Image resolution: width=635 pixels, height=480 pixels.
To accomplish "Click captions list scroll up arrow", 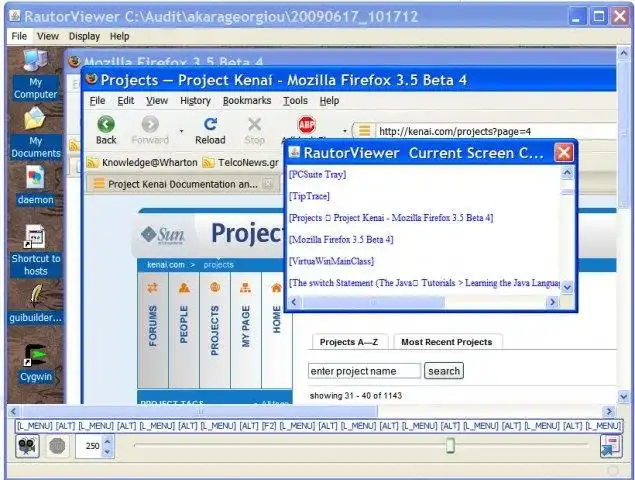I will (x=567, y=173).
